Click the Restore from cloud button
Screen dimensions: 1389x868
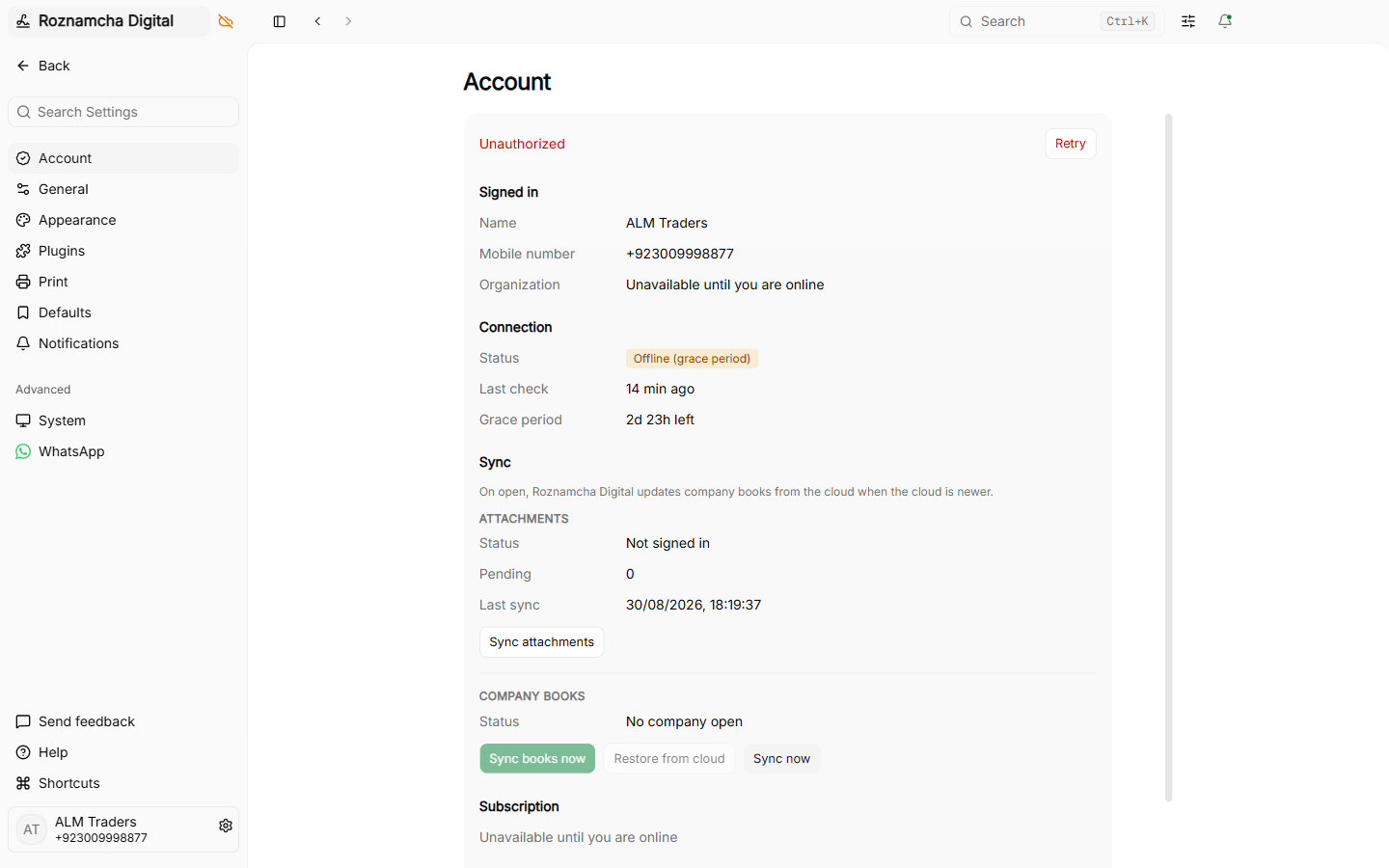pyautogui.click(x=669, y=759)
